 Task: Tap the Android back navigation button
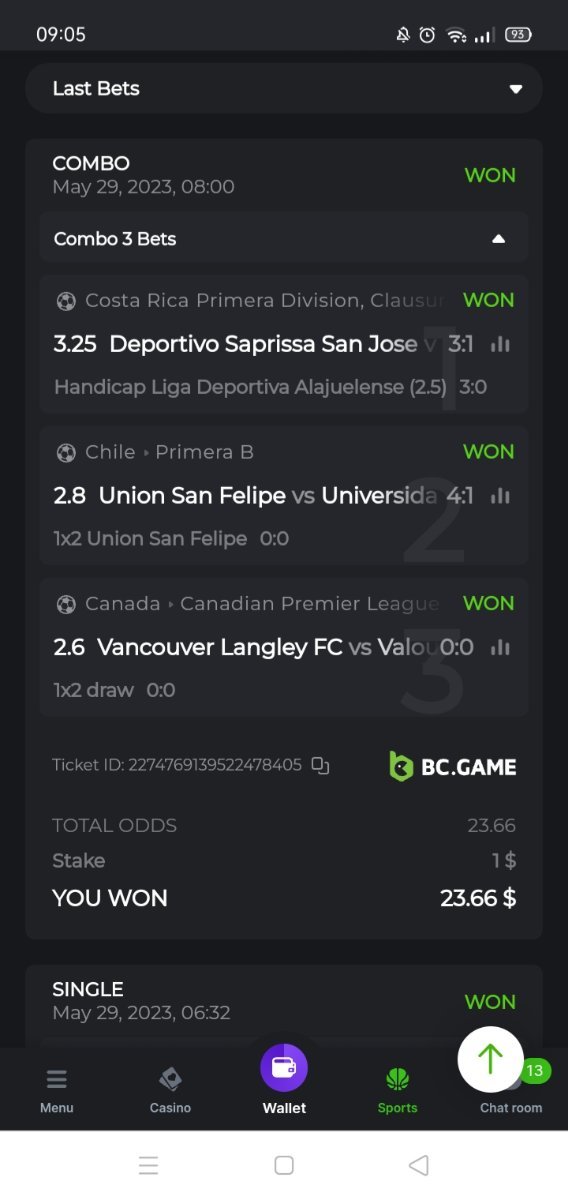click(419, 1165)
